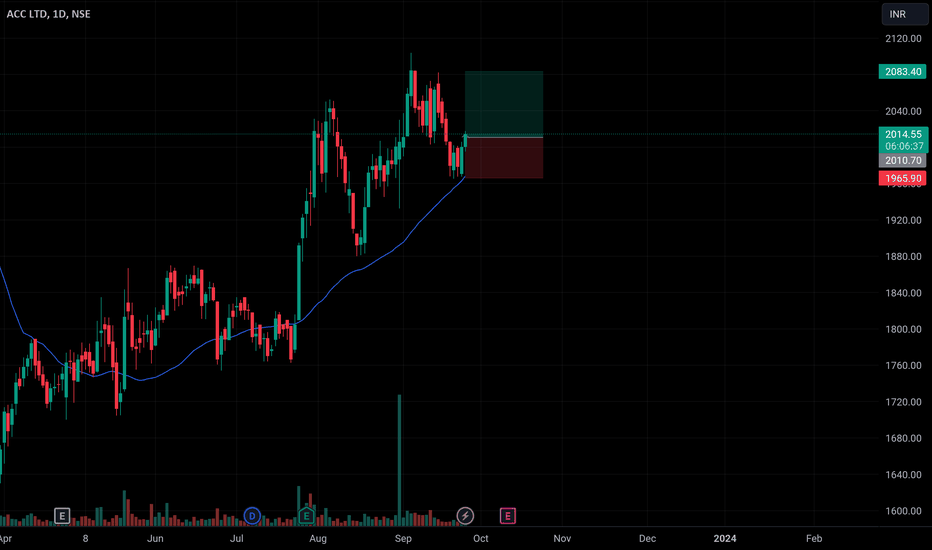This screenshot has width=932, height=550.
Task: Click the 1965.90 stop price label
Action: tap(902, 178)
